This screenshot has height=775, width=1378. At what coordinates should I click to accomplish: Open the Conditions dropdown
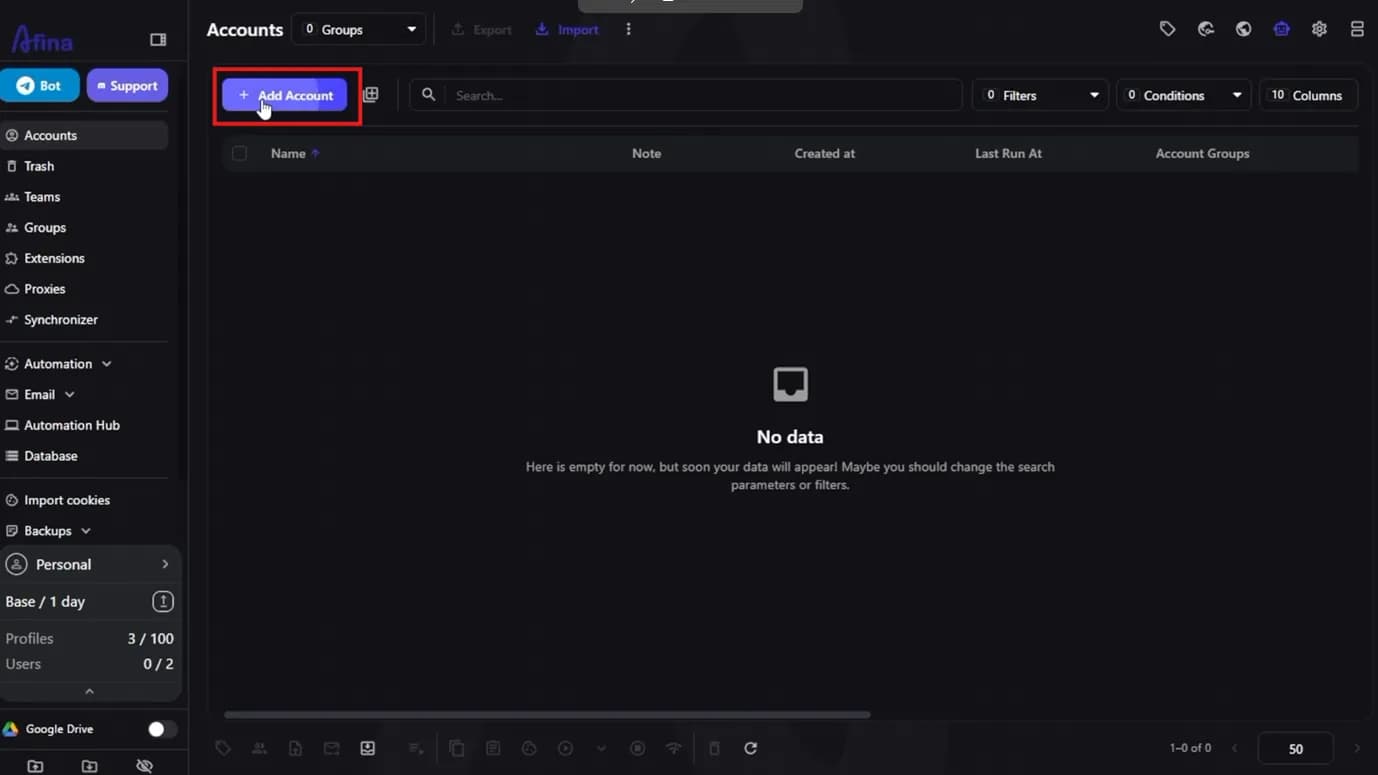(1183, 95)
